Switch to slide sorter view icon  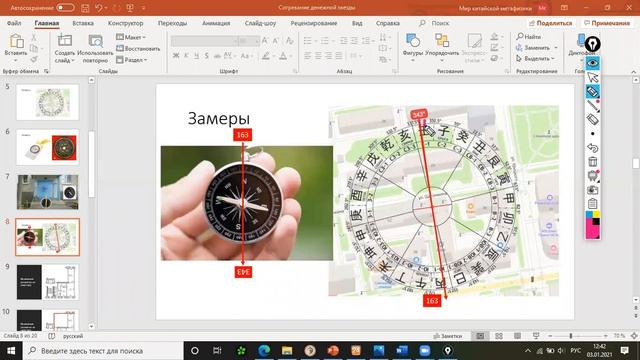[x=499, y=336]
